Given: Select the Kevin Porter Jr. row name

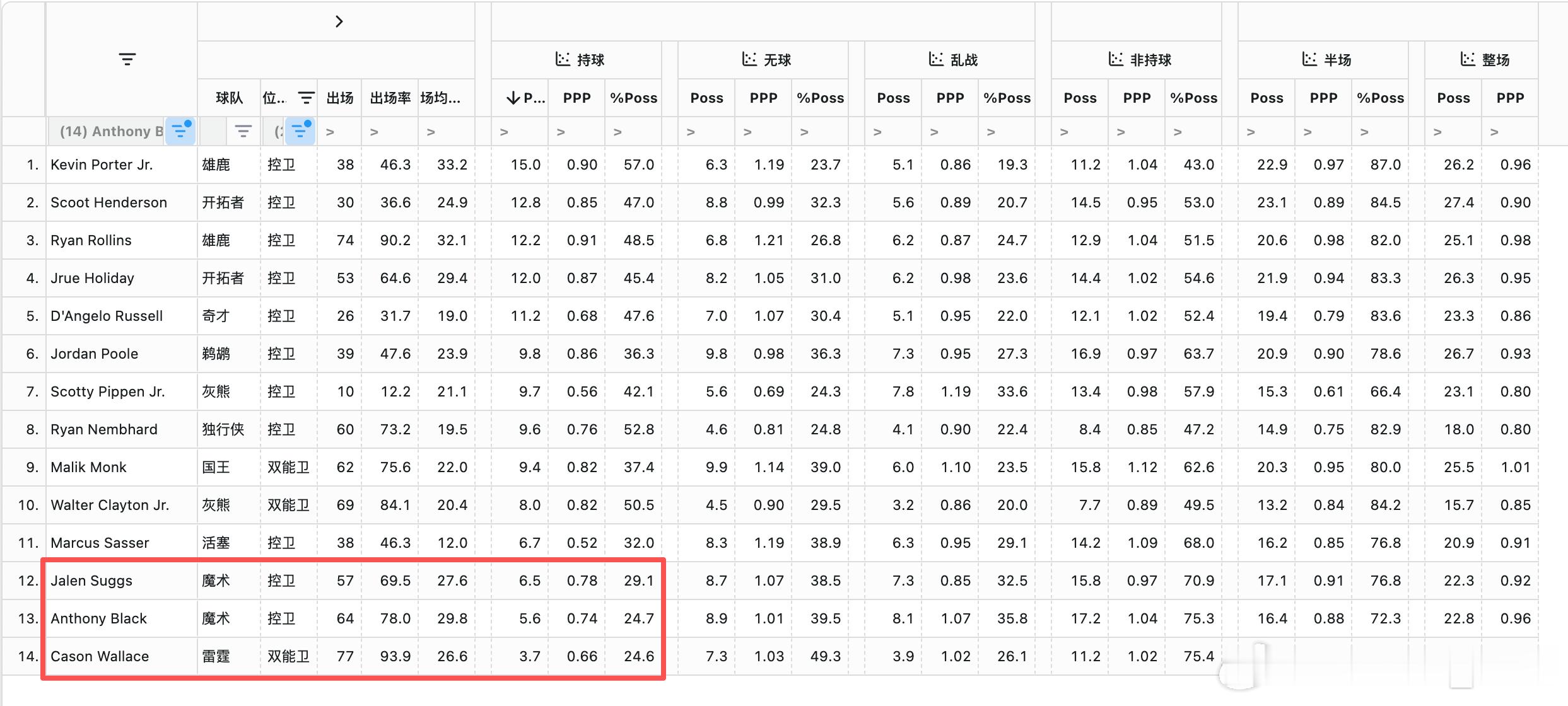Looking at the screenshot, I should pyautogui.click(x=102, y=165).
